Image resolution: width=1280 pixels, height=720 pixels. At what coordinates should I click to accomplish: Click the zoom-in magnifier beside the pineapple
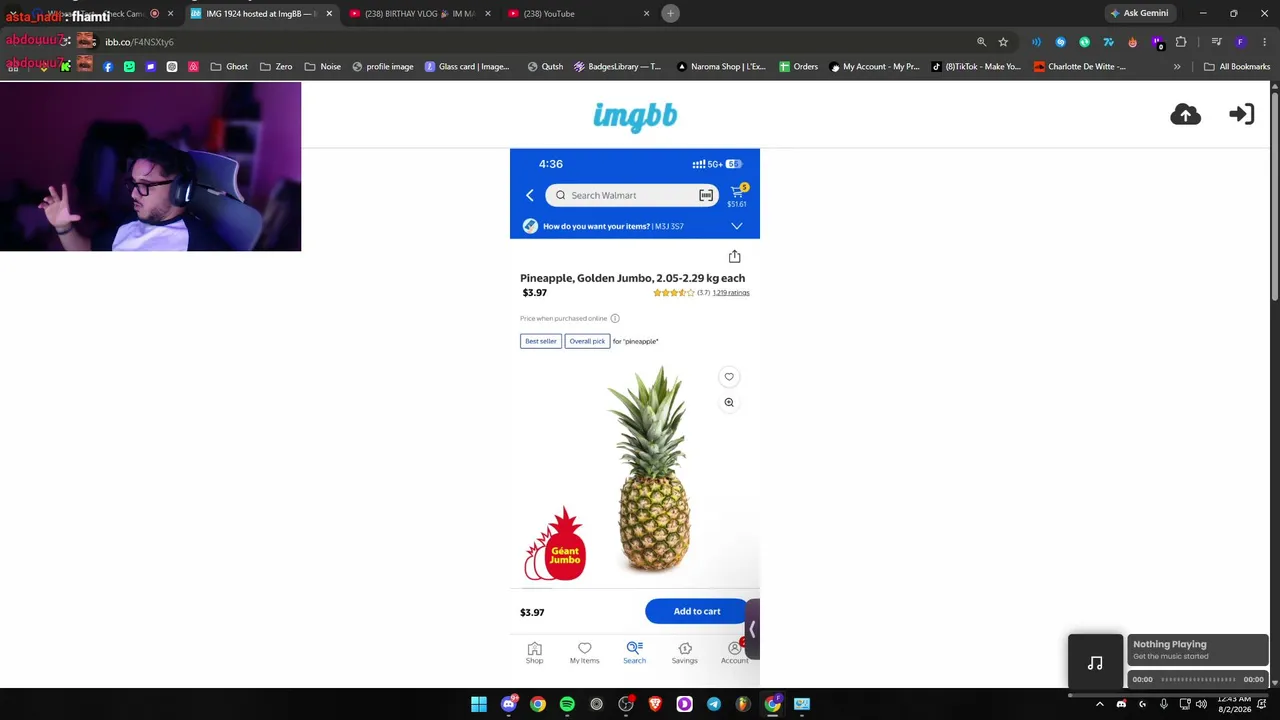coord(729,402)
